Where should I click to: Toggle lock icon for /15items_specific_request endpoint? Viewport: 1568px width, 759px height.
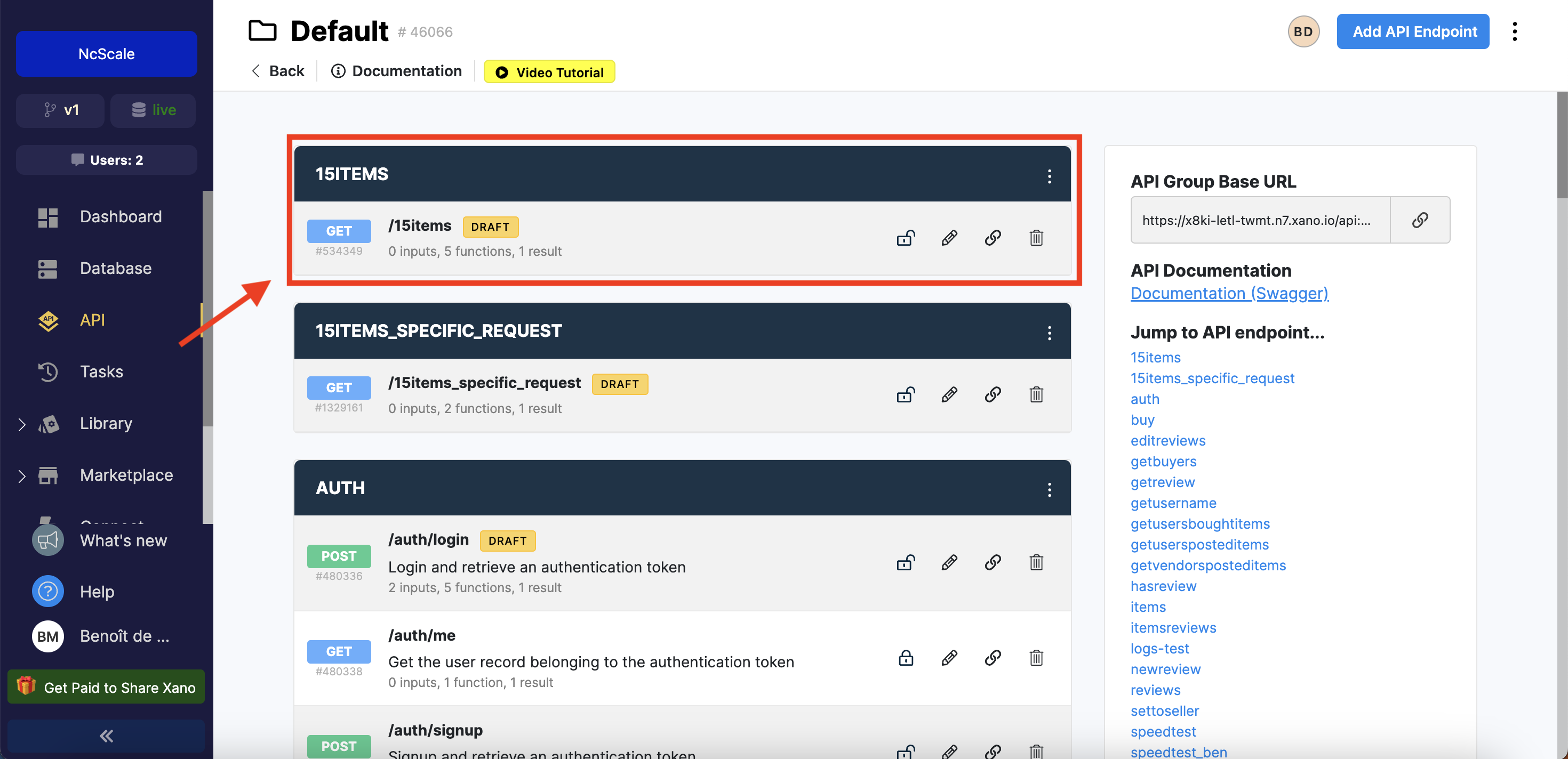click(x=906, y=395)
